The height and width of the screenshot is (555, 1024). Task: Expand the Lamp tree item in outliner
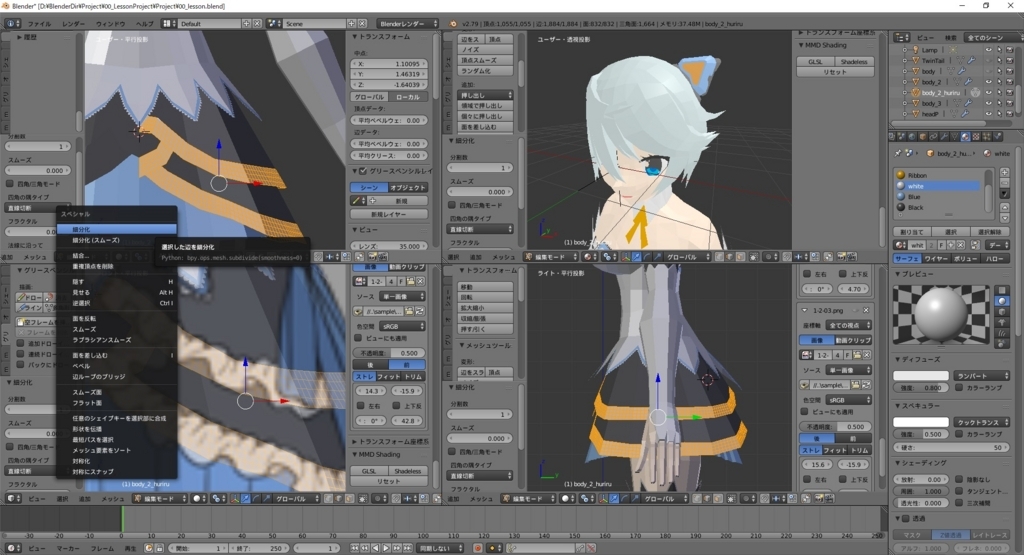click(x=904, y=50)
